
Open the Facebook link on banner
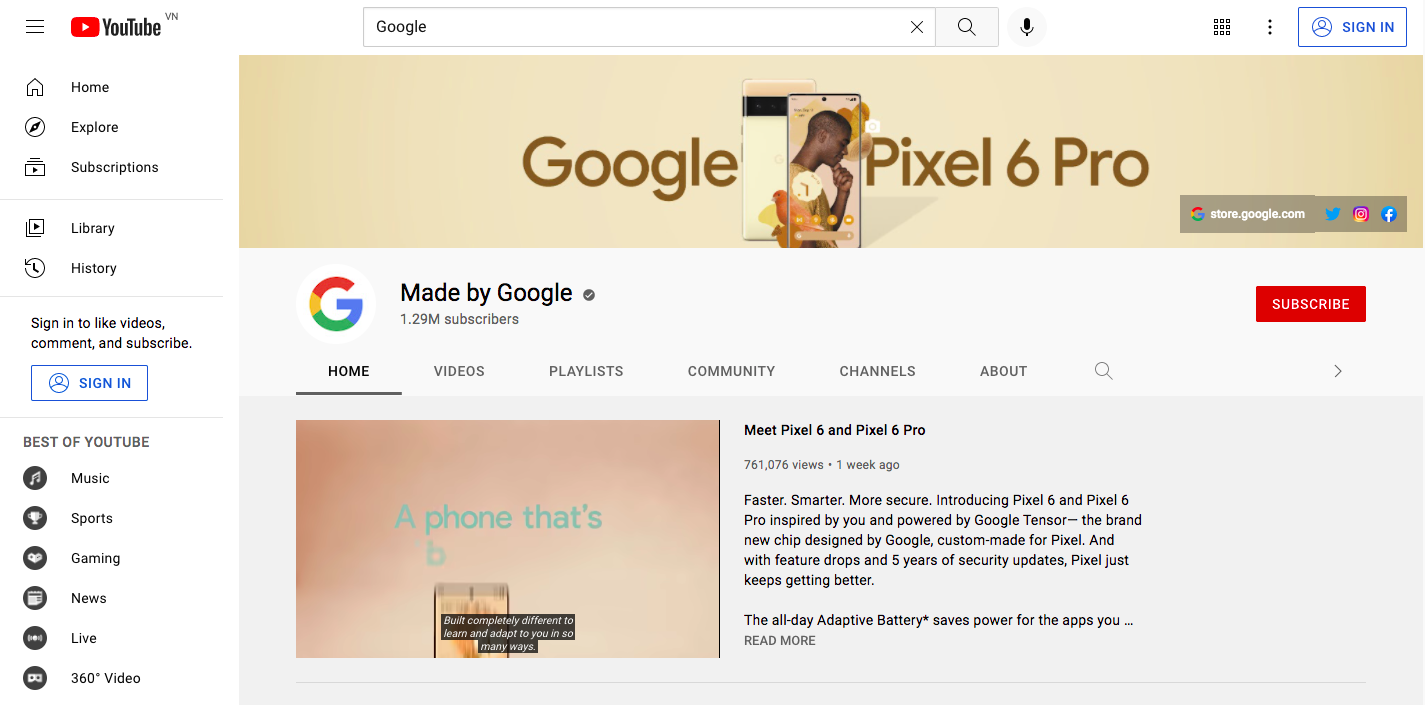tap(1389, 214)
